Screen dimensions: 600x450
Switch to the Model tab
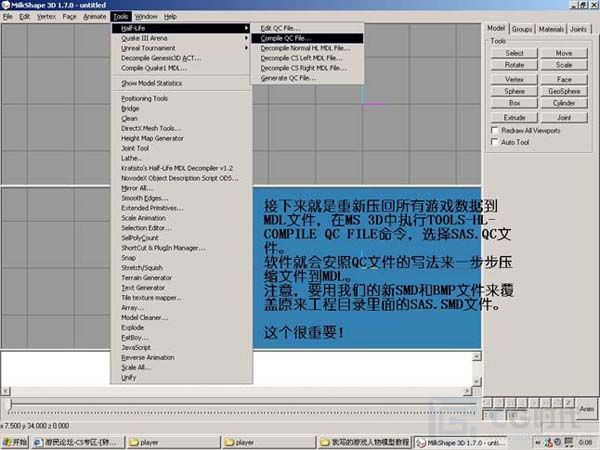(x=496, y=28)
